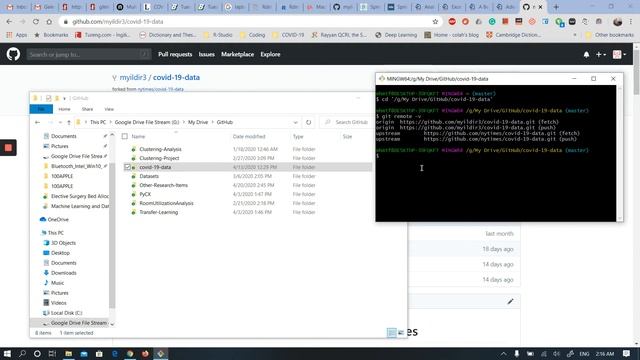The height and width of the screenshot is (360, 640).
Task: Open Windows taskbar search
Action: coord(22,353)
